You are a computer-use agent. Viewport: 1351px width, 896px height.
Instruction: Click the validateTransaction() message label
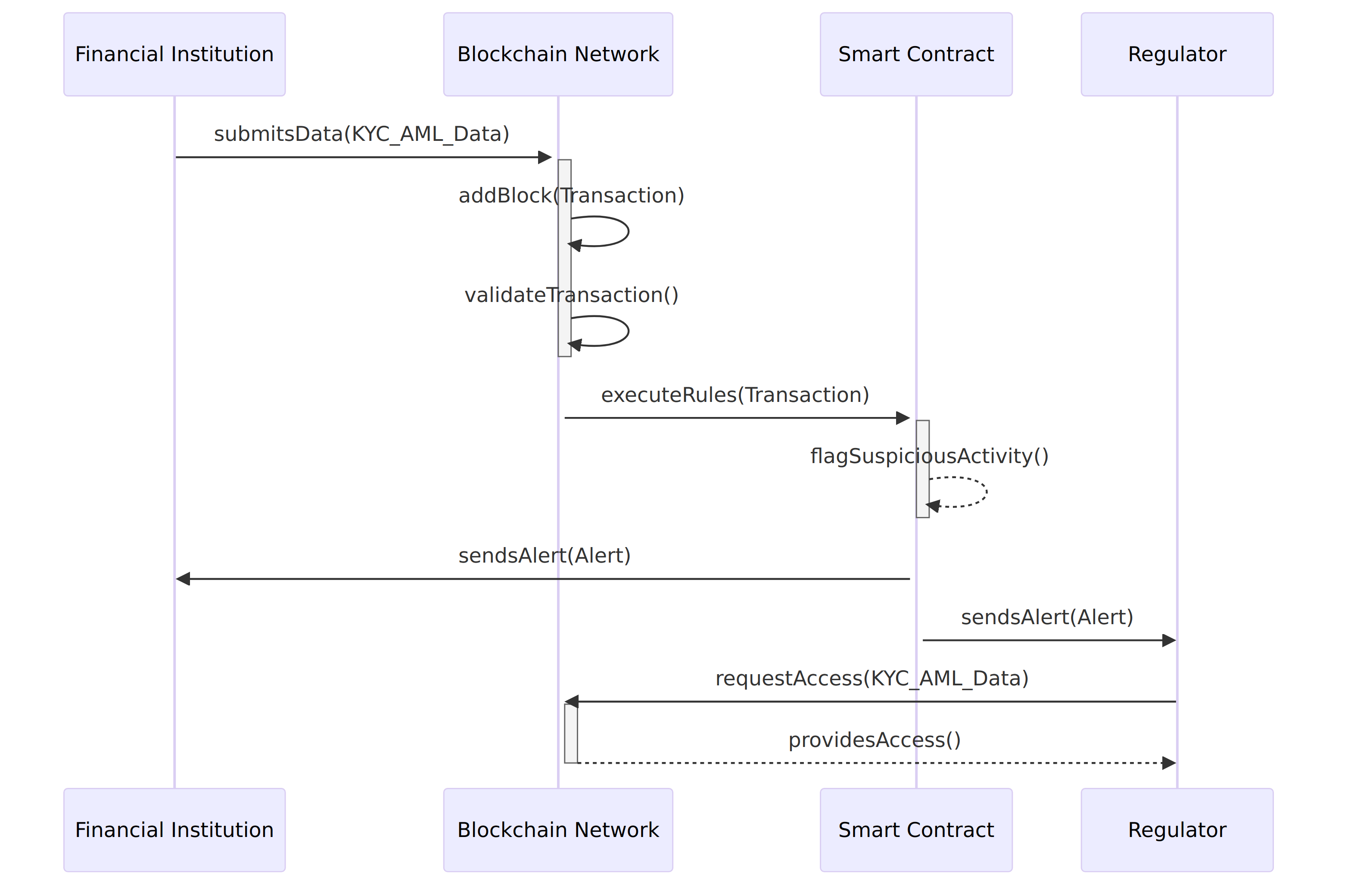(571, 296)
